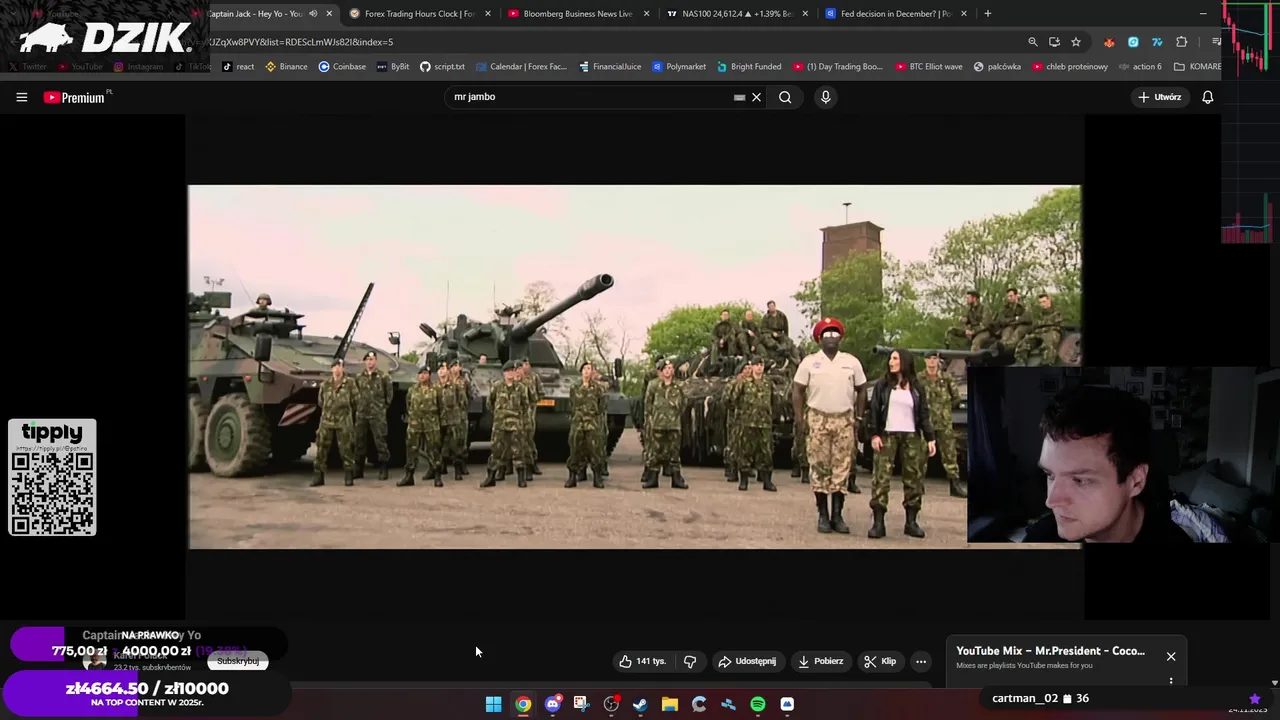Click the video player frame

(634, 366)
